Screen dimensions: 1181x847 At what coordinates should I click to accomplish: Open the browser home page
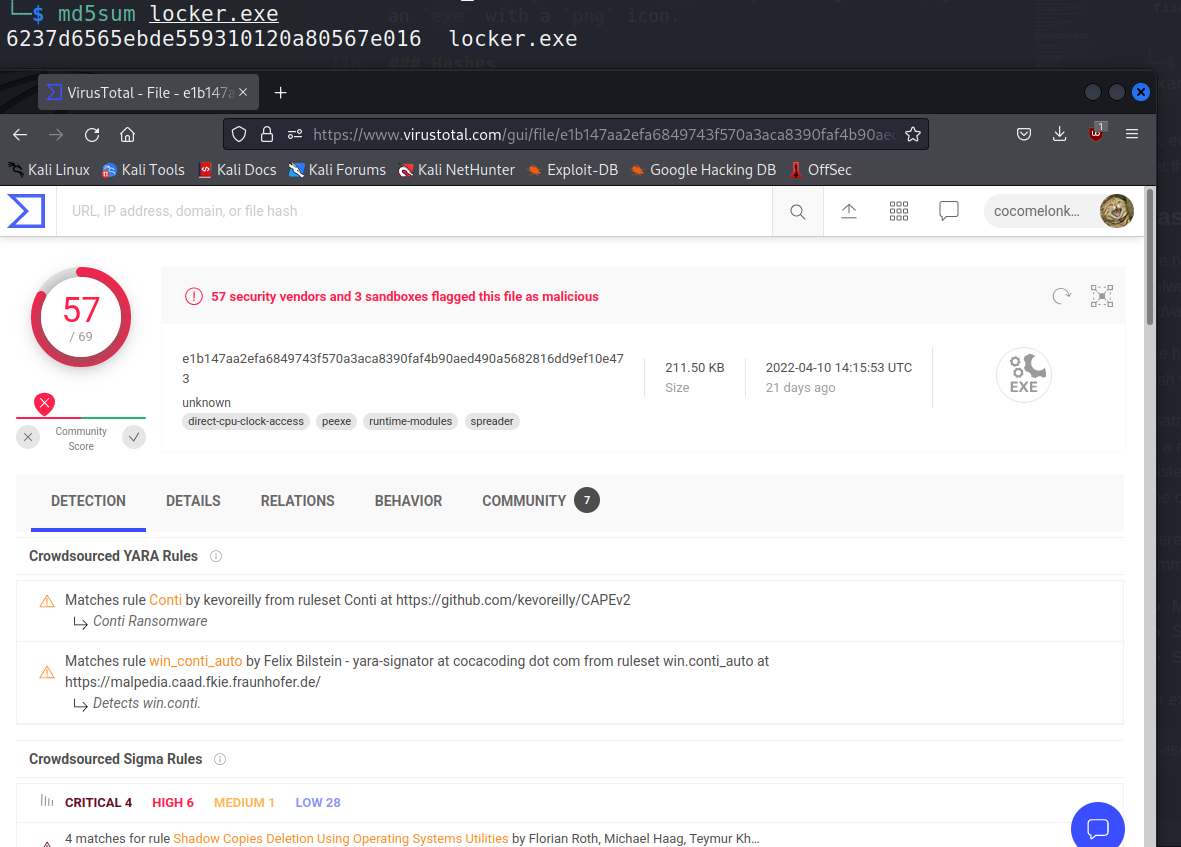[127, 135]
